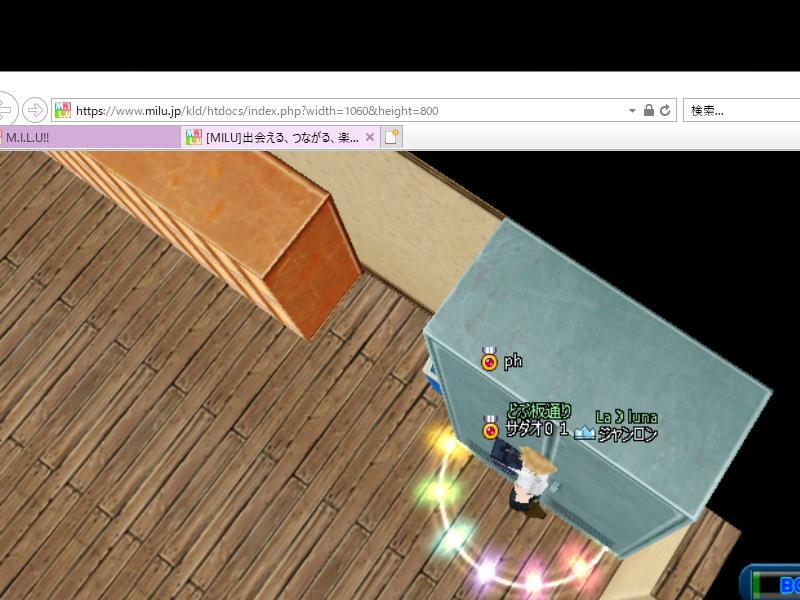Close the [MILU] tab with X

[x=370, y=137]
